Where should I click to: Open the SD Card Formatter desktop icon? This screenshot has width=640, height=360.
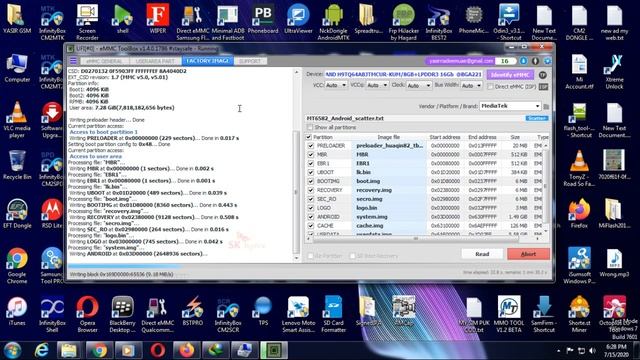click(333, 314)
